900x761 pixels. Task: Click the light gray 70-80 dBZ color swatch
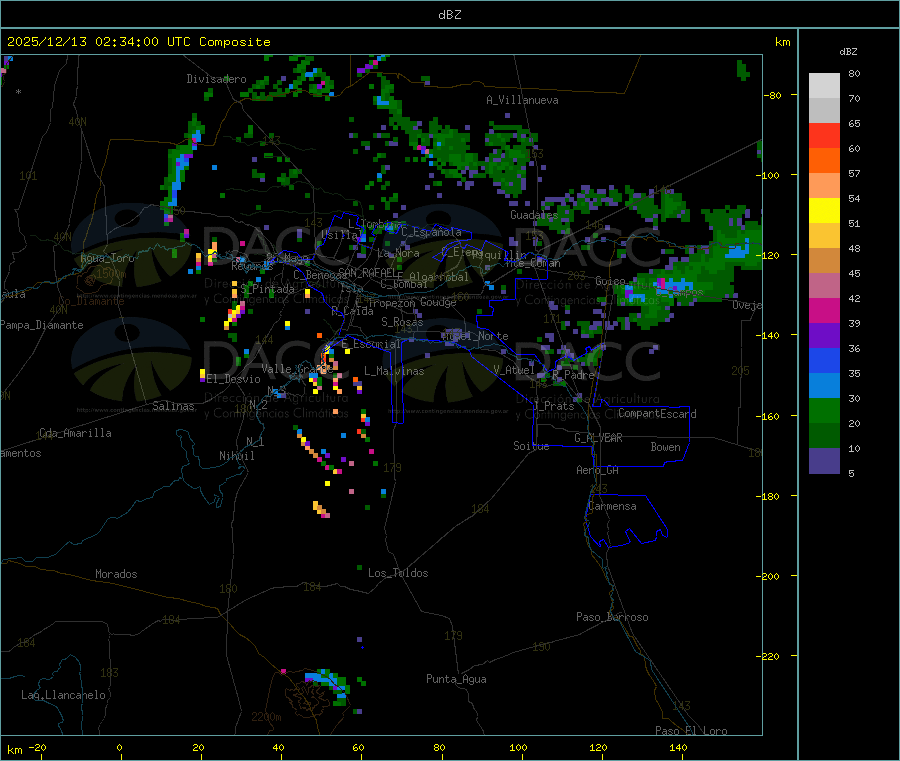pyautogui.click(x=824, y=86)
